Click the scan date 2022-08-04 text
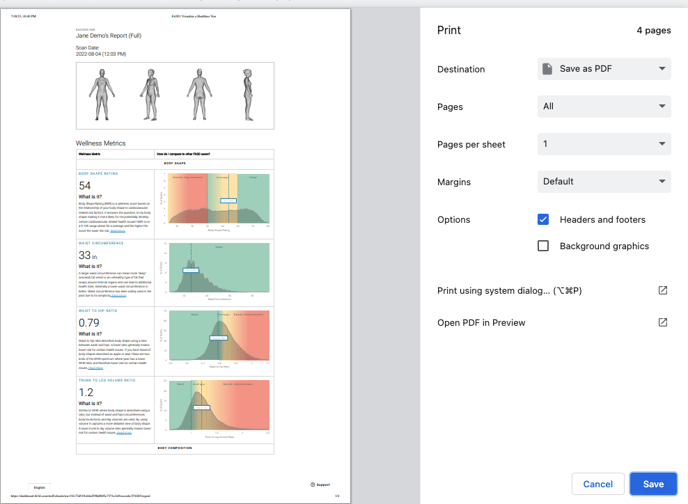The width and height of the screenshot is (688, 504). [x=101, y=54]
